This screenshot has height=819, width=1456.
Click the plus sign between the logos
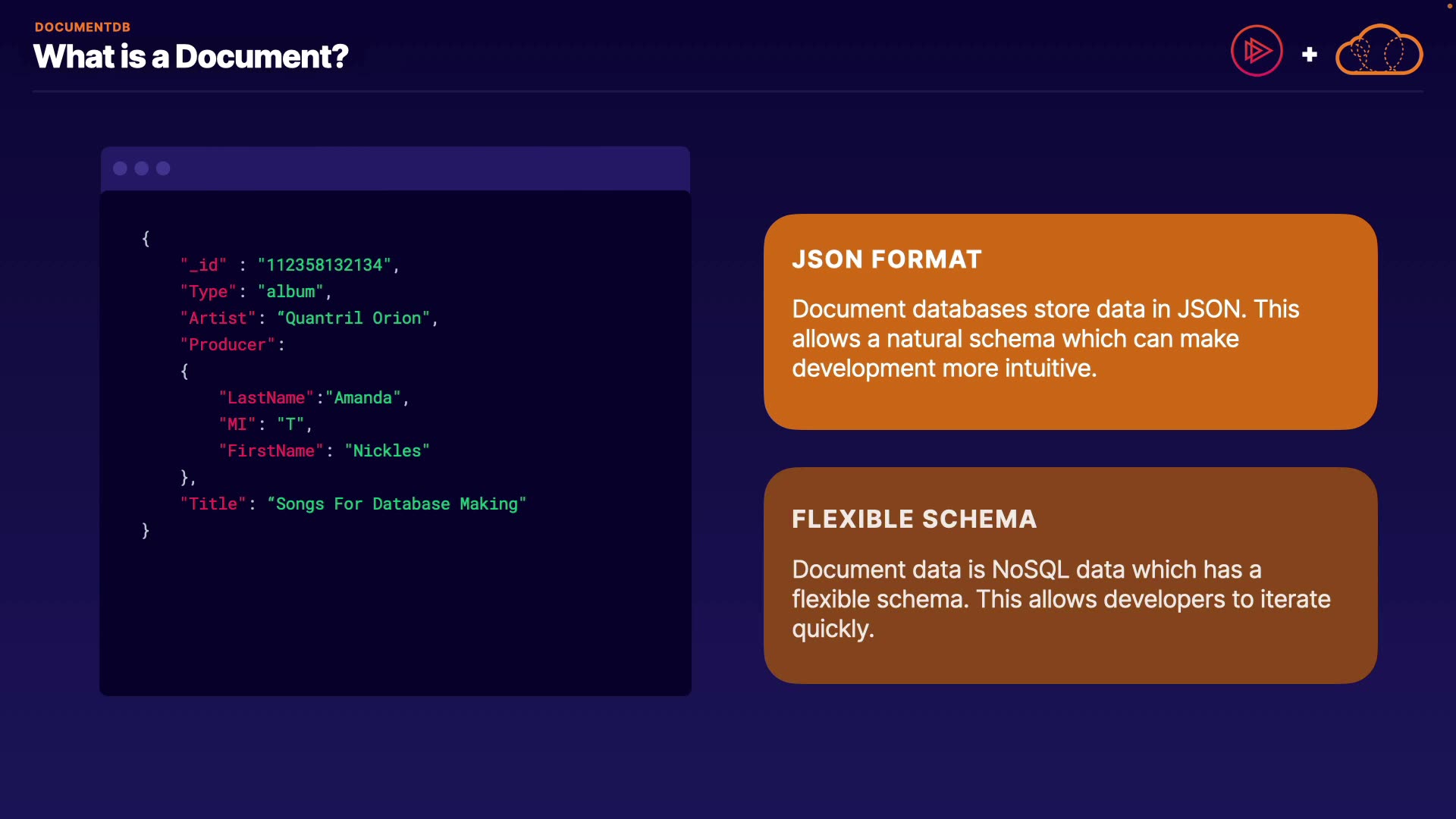click(1309, 55)
